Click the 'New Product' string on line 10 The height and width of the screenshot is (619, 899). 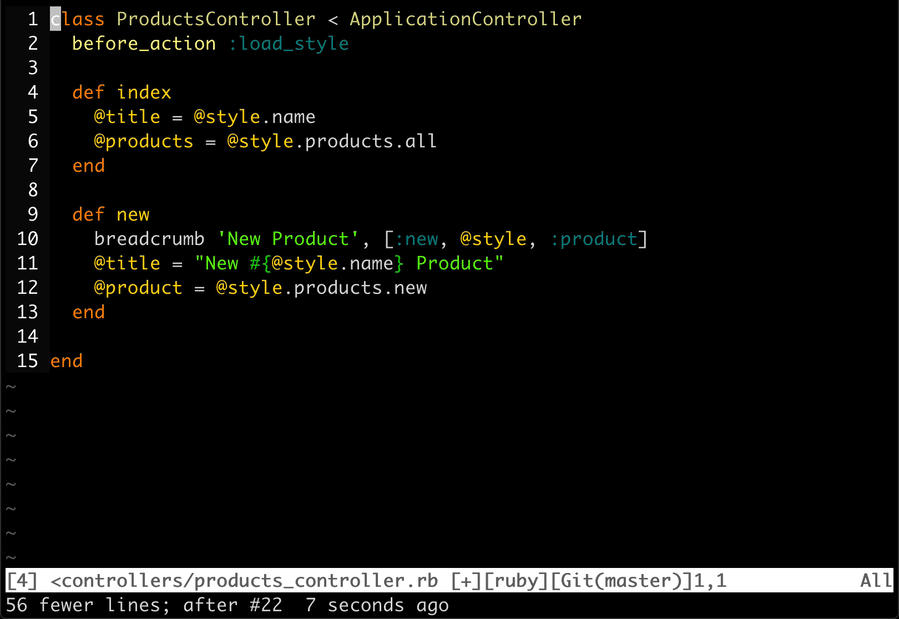(x=288, y=238)
